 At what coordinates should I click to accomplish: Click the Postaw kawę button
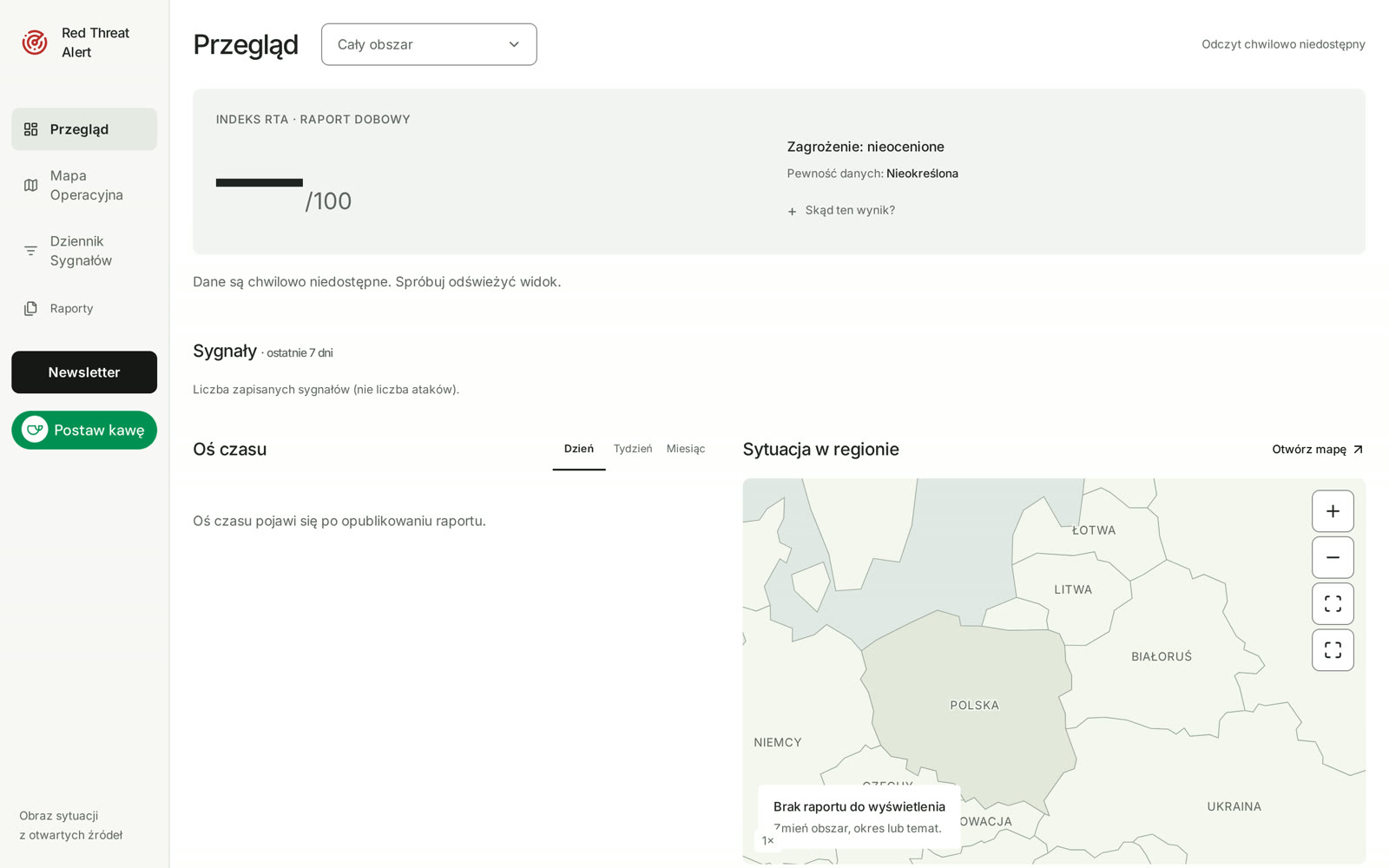pyautogui.click(x=84, y=430)
